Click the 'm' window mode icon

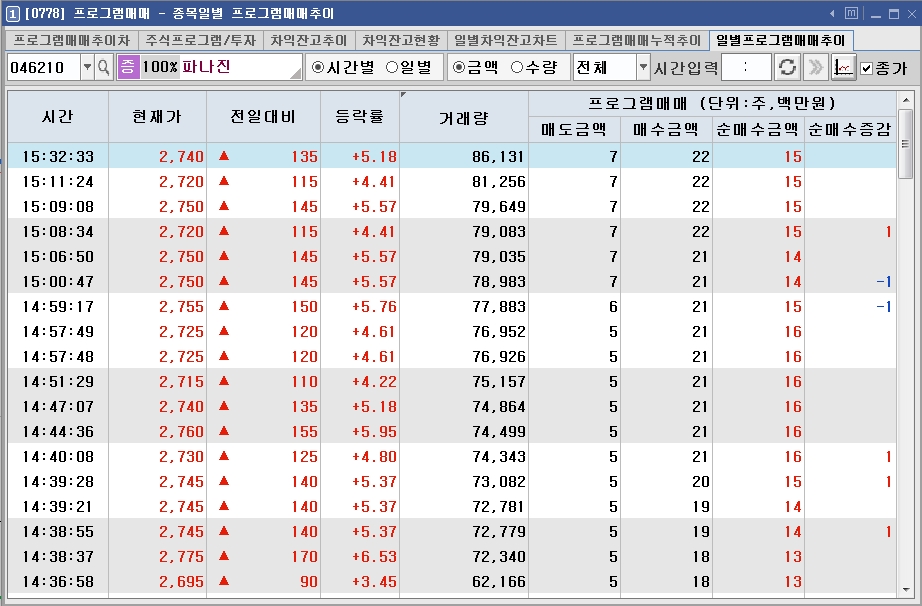pyautogui.click(x=851, y=13)
